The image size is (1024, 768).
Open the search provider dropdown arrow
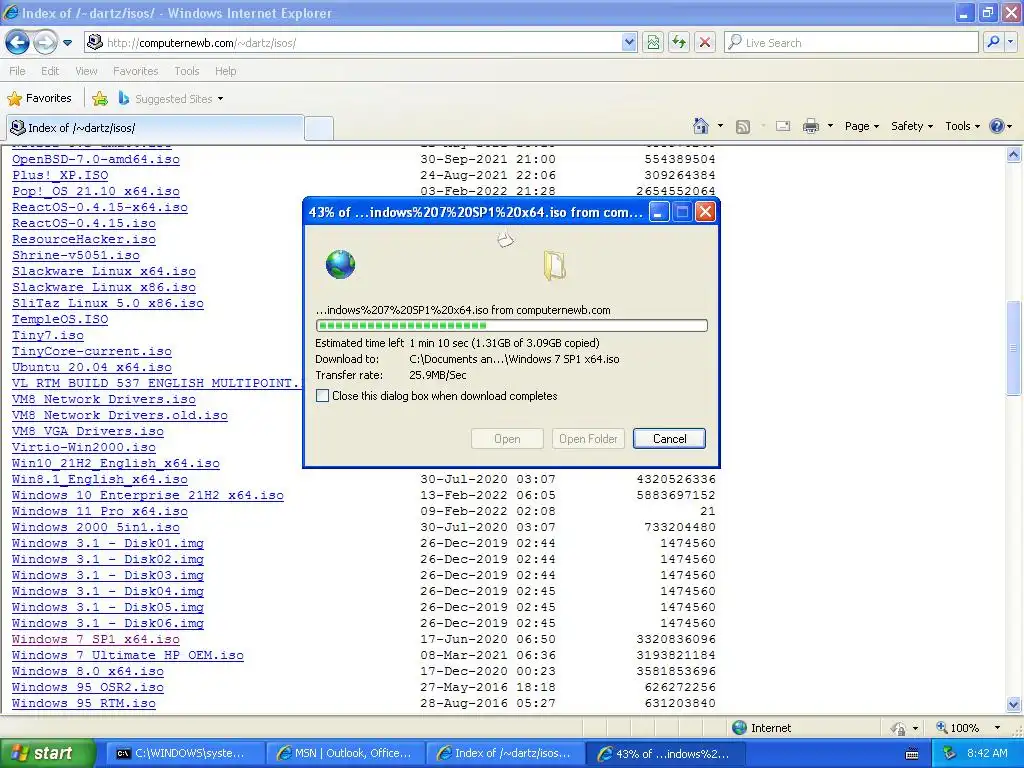[1011, 42]
